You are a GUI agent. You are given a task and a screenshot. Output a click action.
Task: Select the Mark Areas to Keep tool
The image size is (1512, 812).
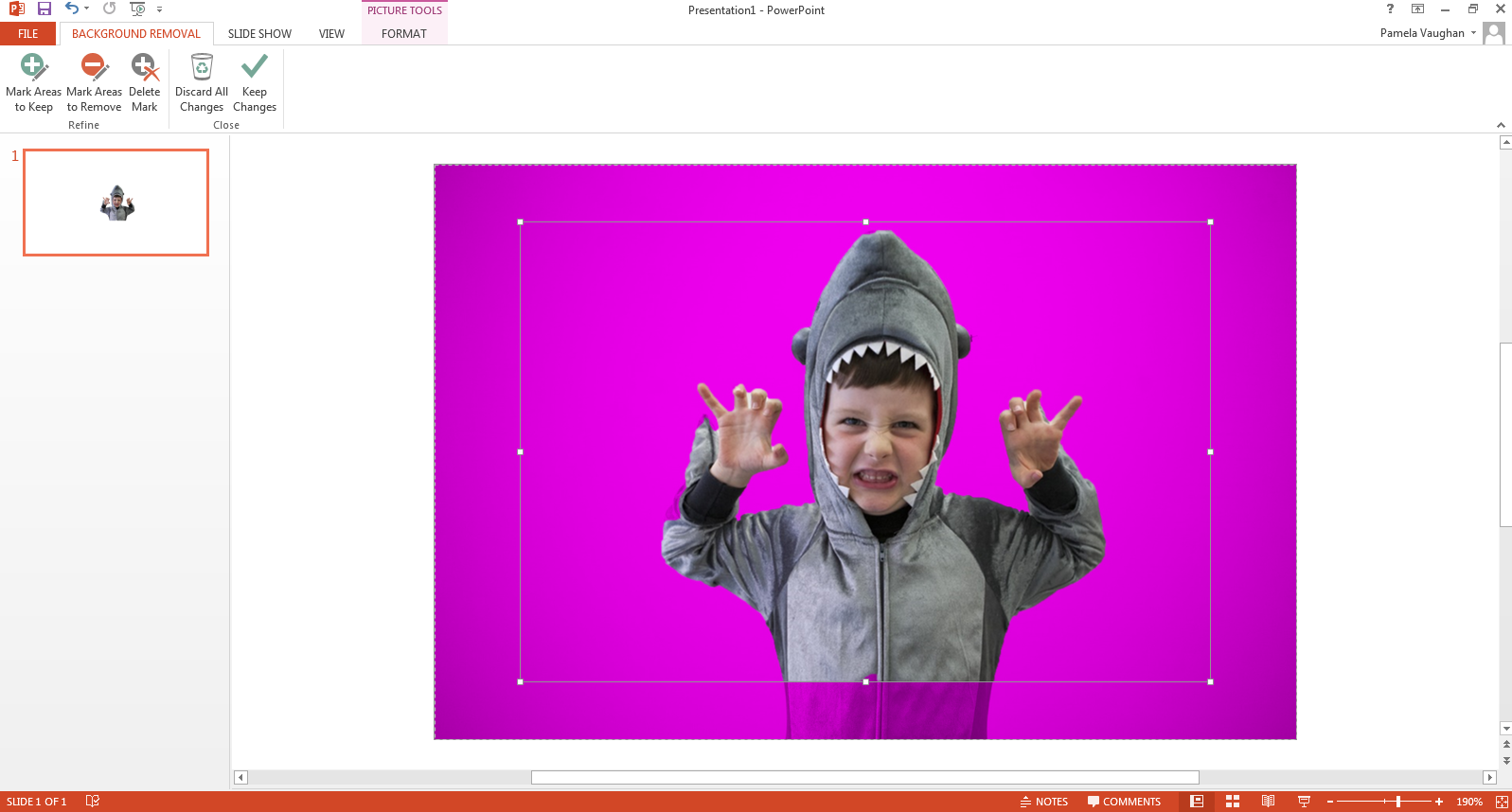click(x=33, y=83)
